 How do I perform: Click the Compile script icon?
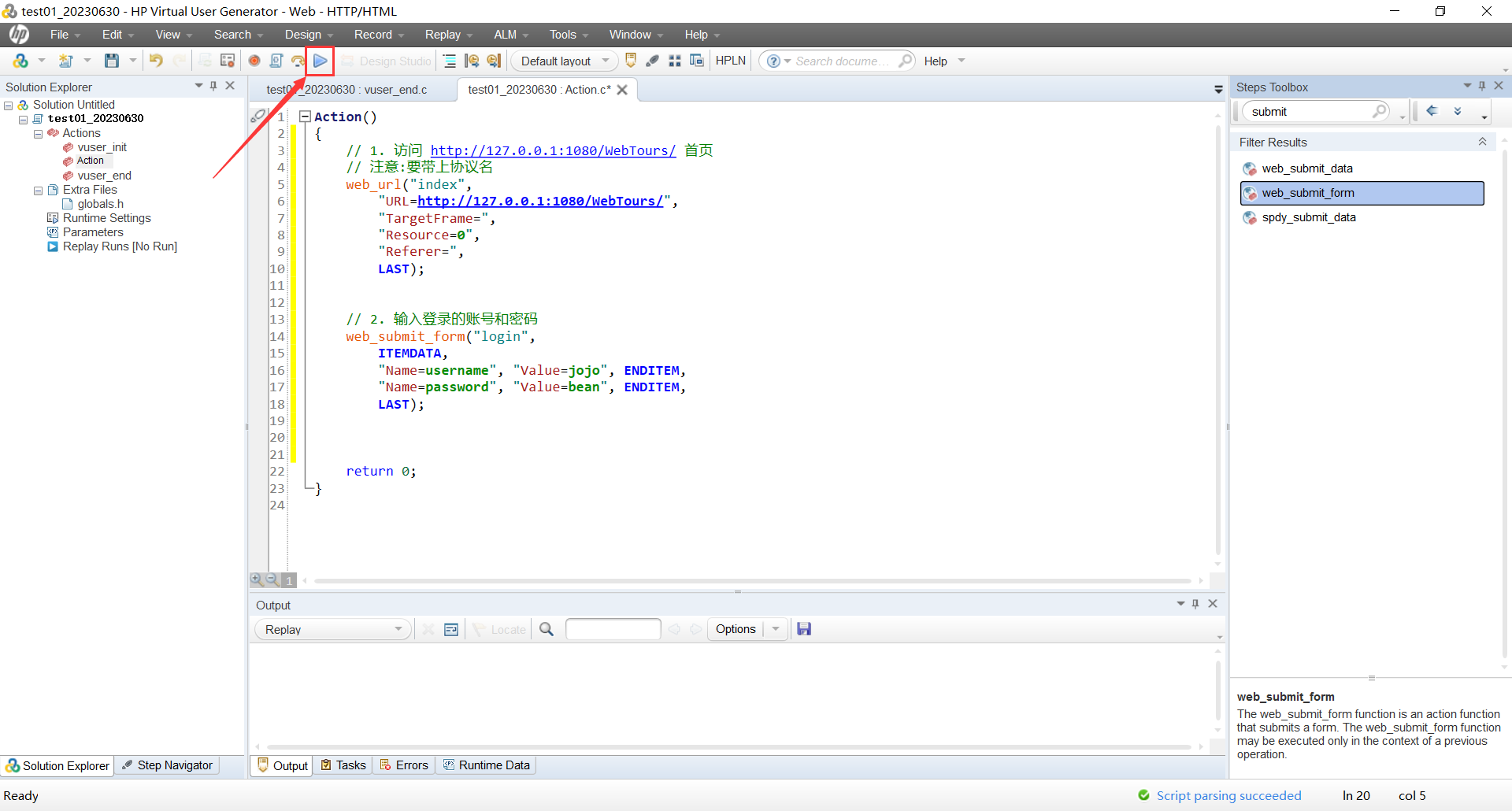[x=276, y=61]
